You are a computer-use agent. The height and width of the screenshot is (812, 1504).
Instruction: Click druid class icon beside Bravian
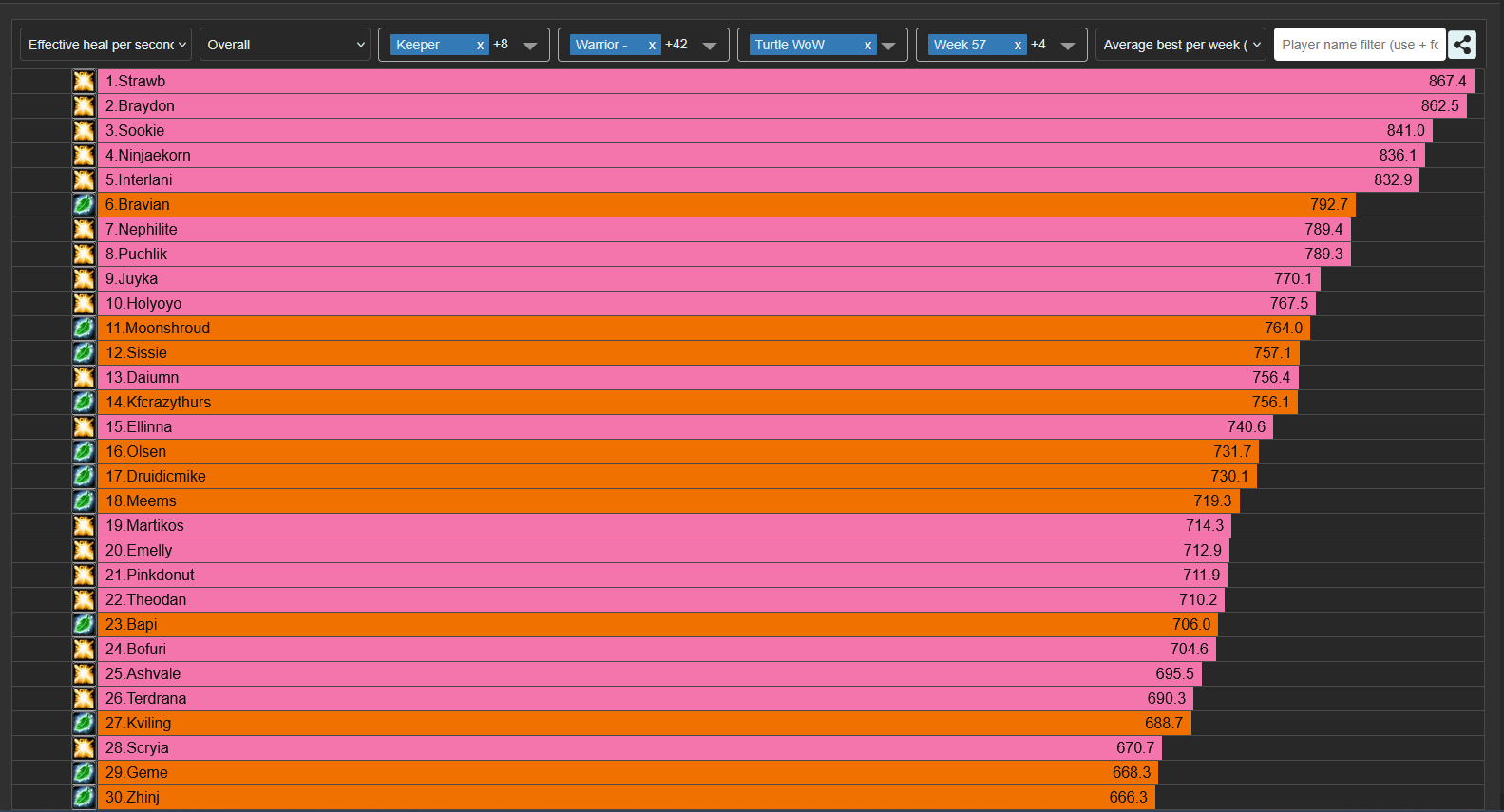pyautogui.click(x=84, y=205)
